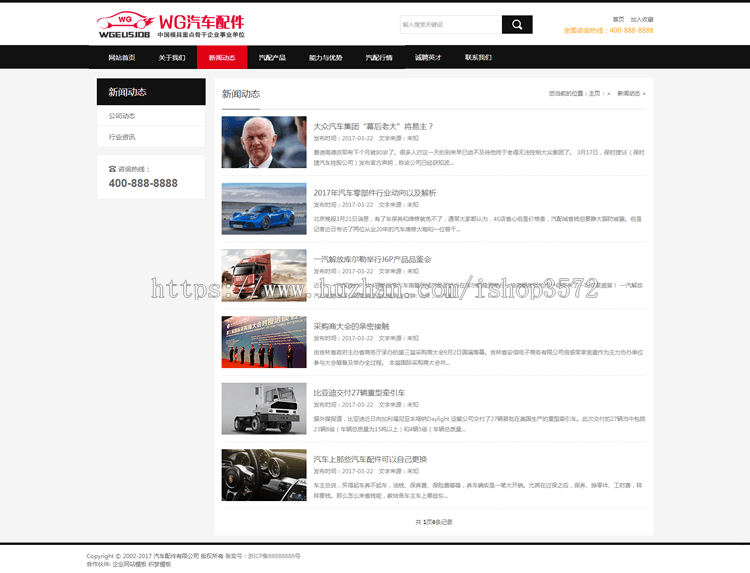Focus the search keyword input field
This screenshot has height=573, width=750.
pos(451,24)
